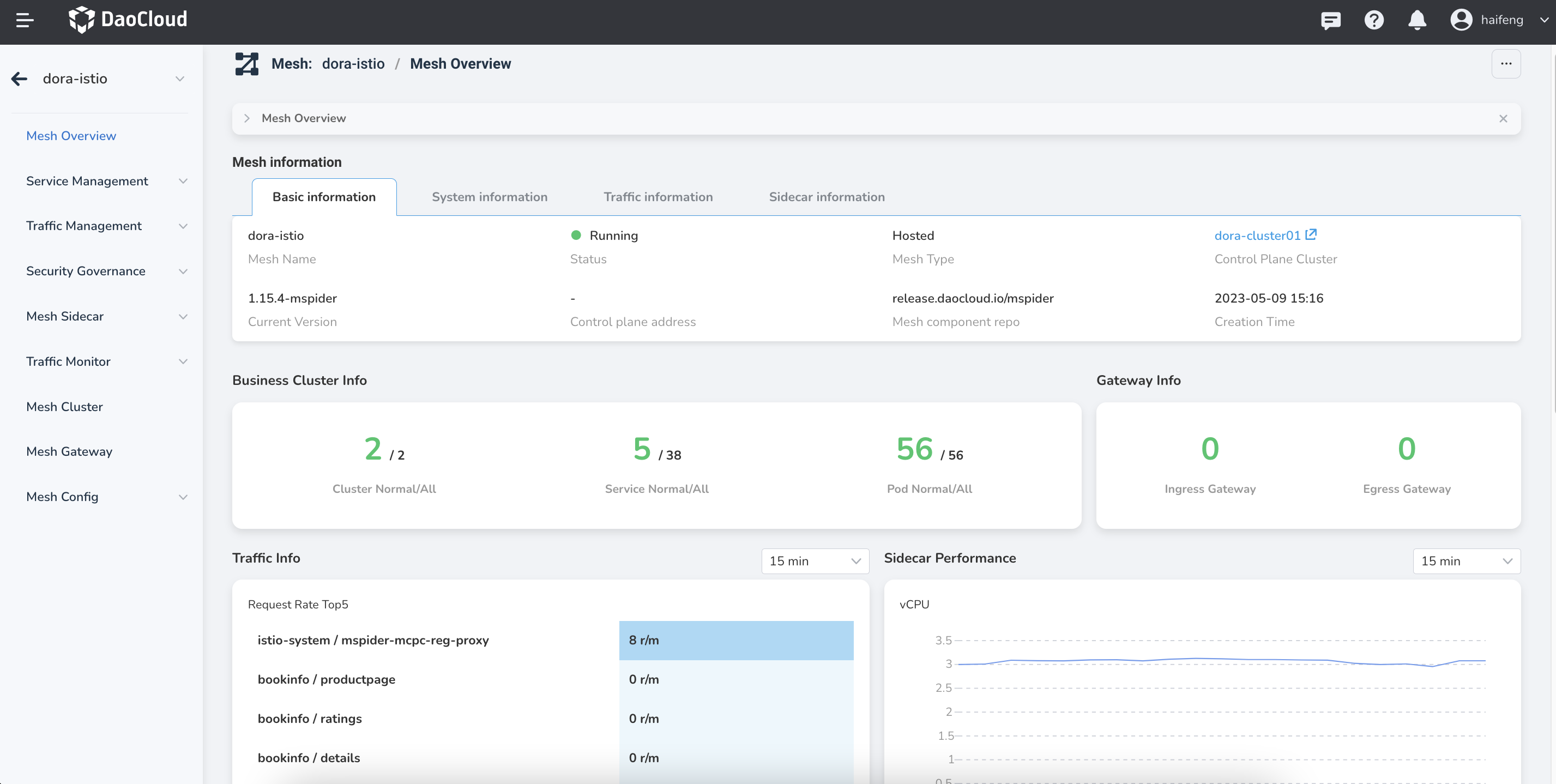Screen dimensions: 1556x784
Task: Click the Pod Normal/All count 56
Action: (x=914, y=449)
